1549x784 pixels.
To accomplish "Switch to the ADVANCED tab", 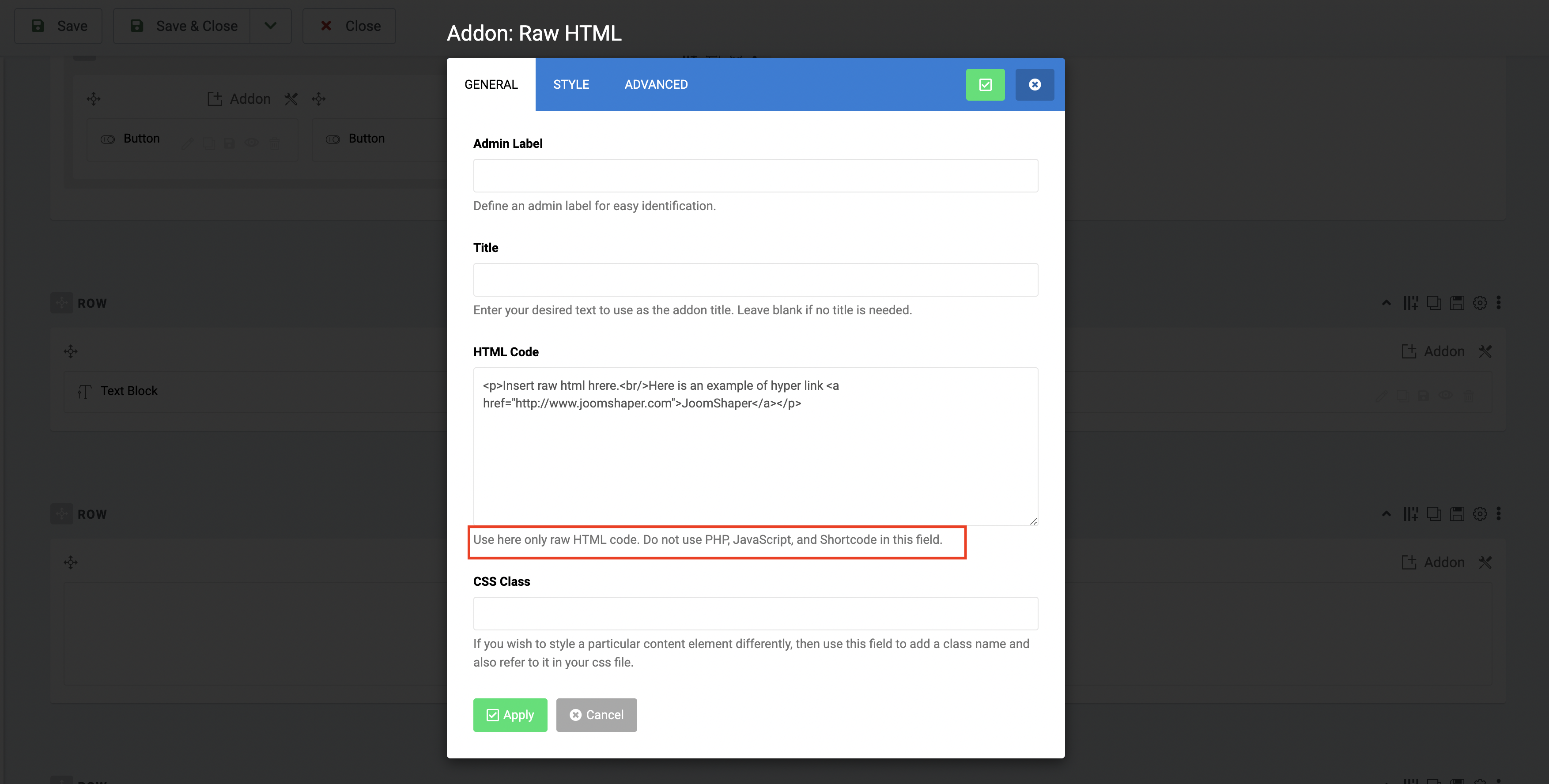I will click(655, 85).
